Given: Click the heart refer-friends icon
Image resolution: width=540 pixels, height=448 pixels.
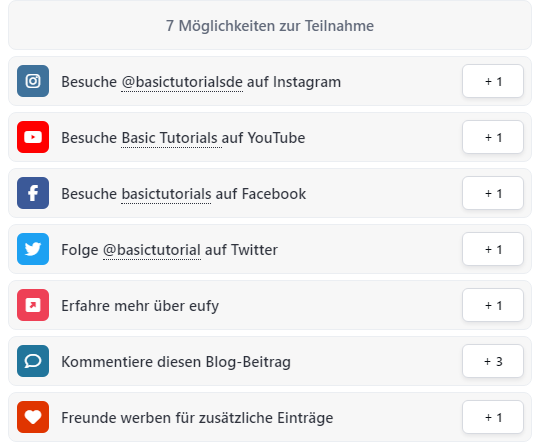Looking at the screenshot, I should [33, 417].
